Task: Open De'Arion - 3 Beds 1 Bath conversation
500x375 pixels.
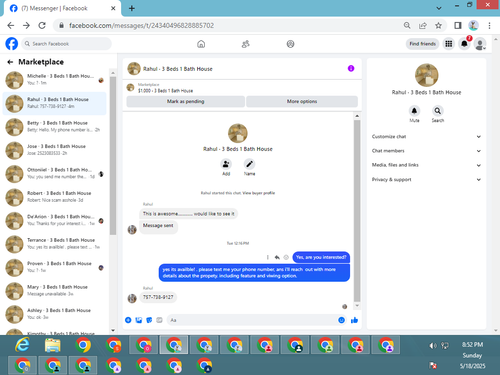Action: pyautogui.click(x=55, y=220)
